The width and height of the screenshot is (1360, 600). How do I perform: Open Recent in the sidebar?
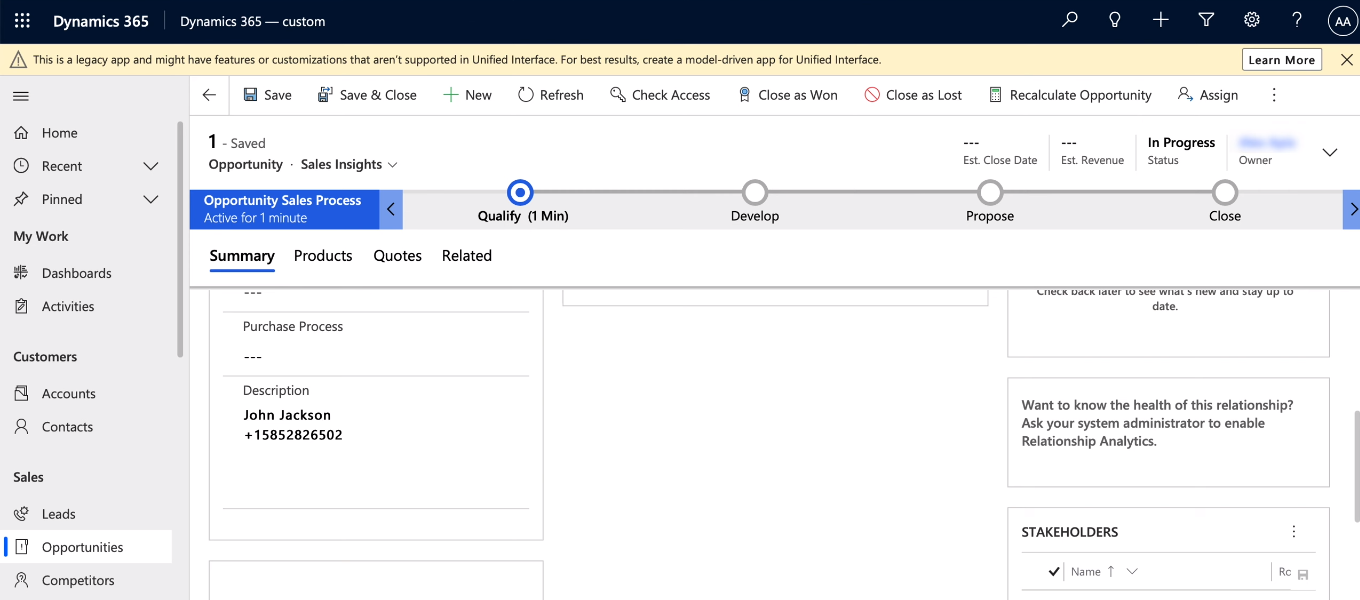[x=62, y=166]
